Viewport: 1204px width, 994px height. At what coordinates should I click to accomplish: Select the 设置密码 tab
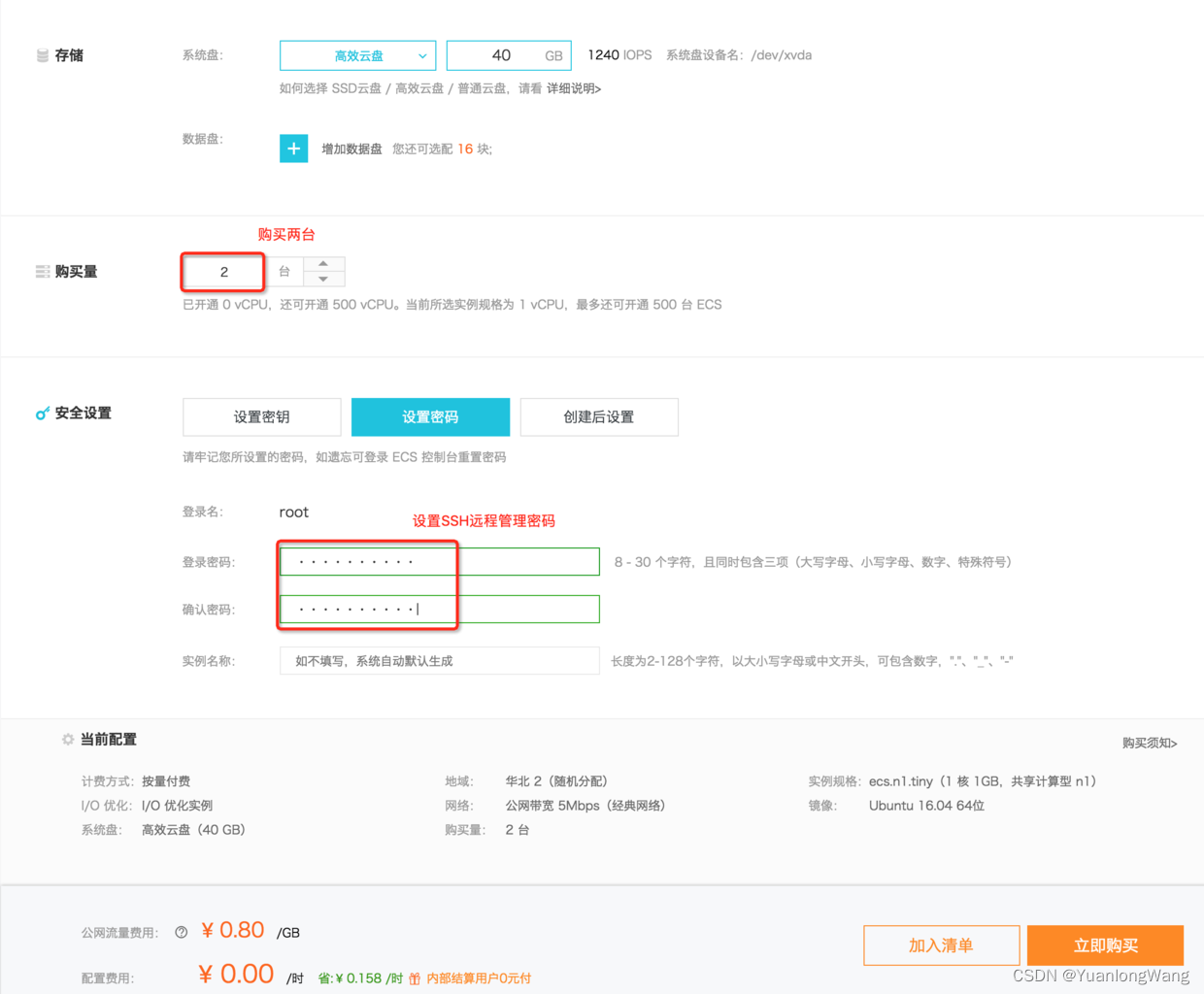click(430, 416)
